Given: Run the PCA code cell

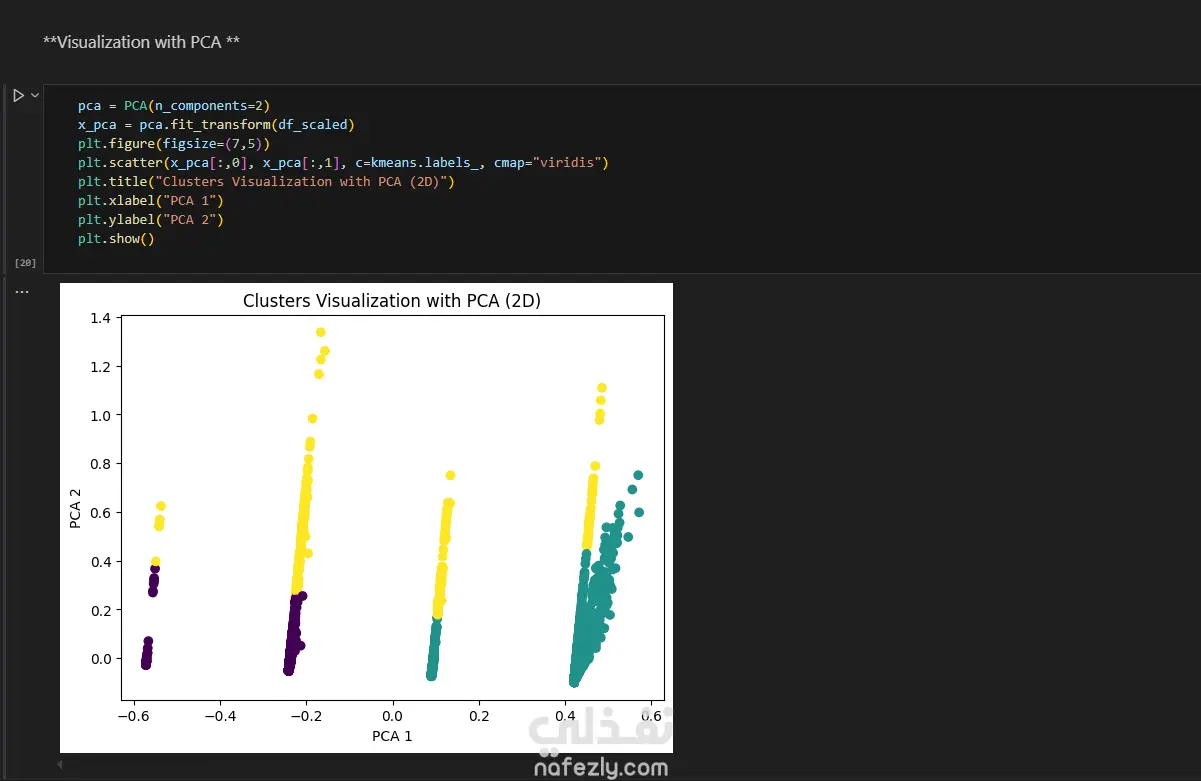Looking at the screenshot, I should [18, 95].
